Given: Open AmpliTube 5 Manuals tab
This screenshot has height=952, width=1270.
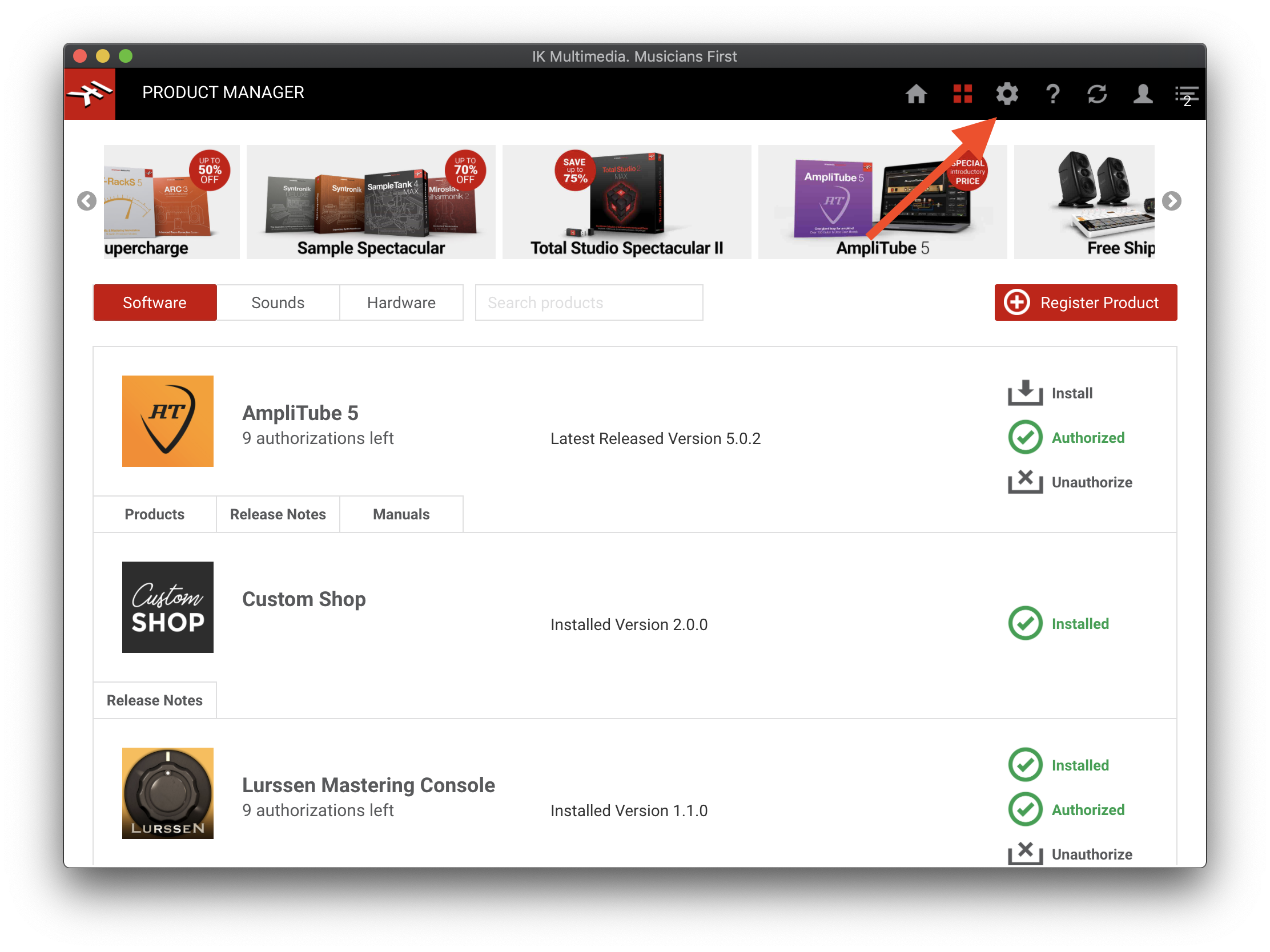Looking at the screenshot, I should coord(401,514).
